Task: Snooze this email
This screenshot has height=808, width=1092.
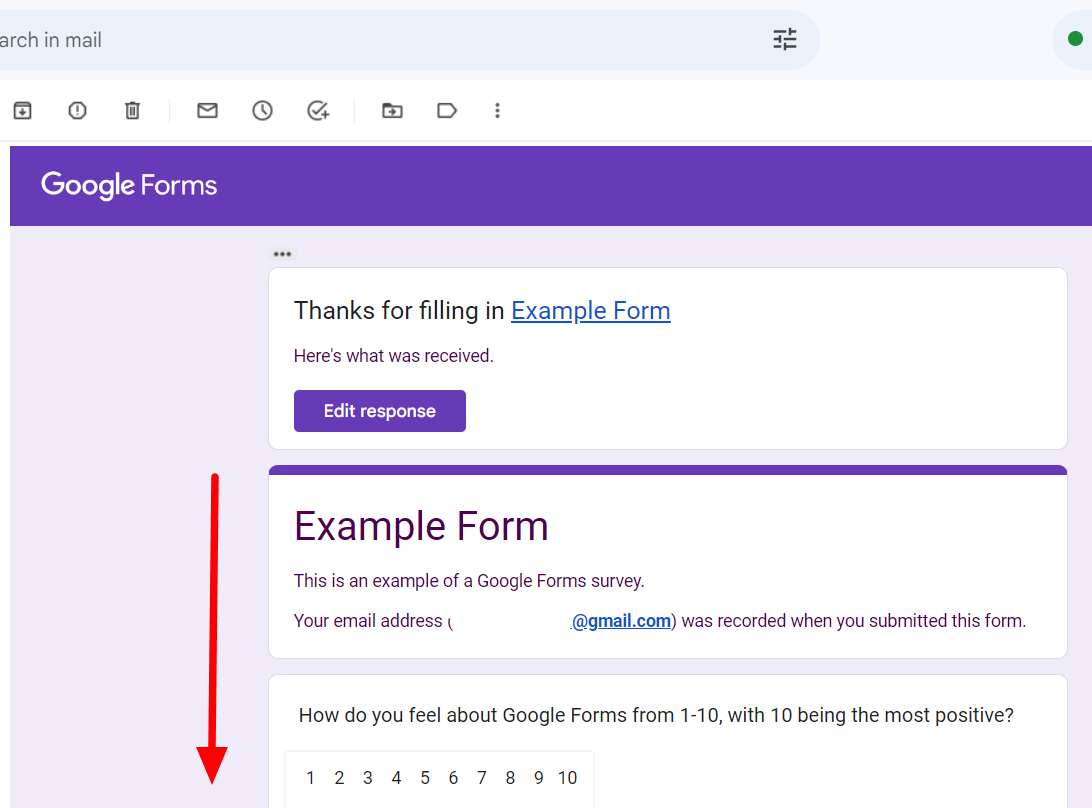Action: coord(263,111)
